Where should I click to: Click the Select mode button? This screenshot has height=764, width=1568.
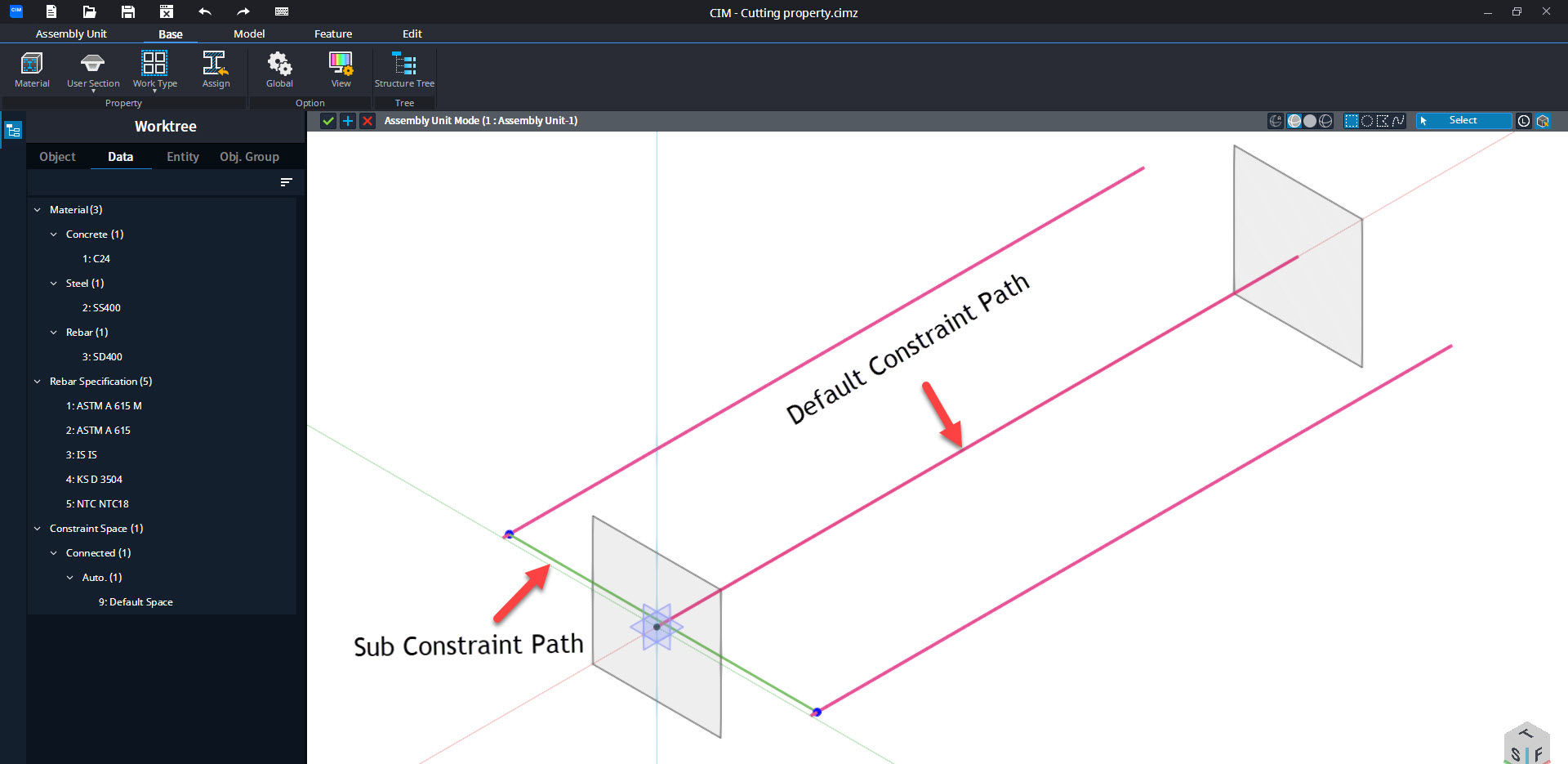[x=1463, y=121]
